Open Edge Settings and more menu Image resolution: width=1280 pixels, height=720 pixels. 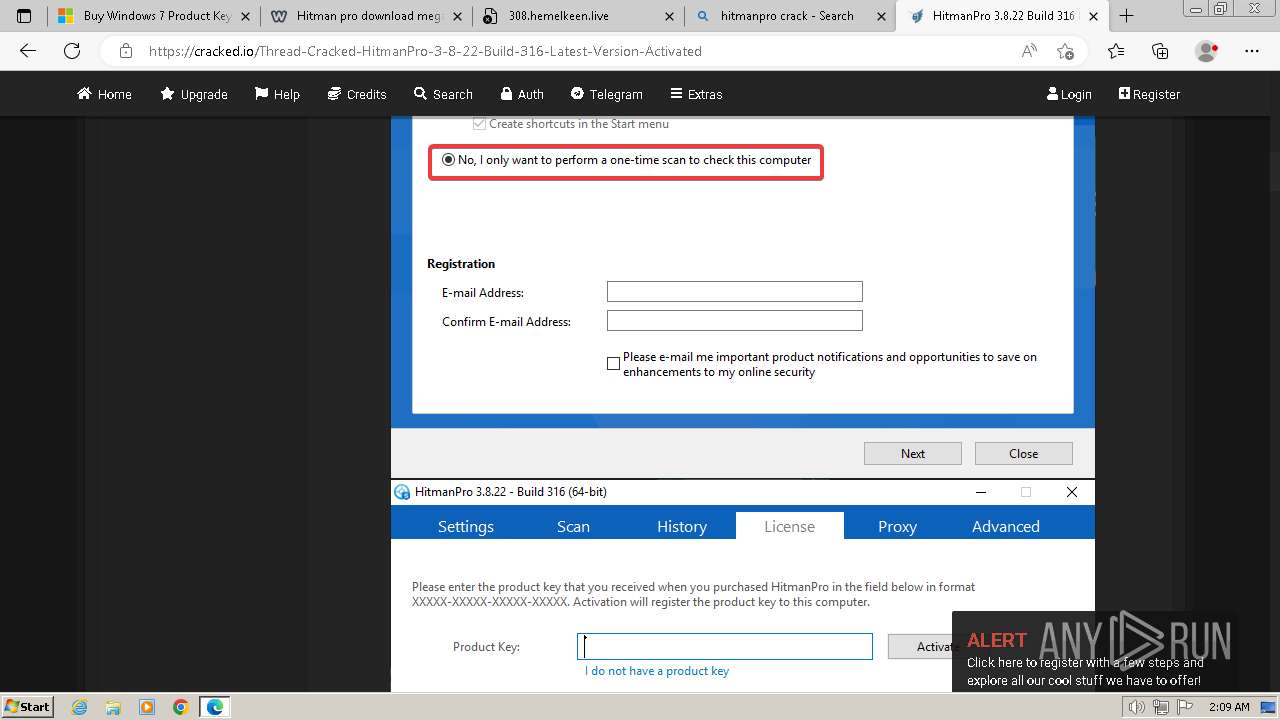[x=1252, y=51]
